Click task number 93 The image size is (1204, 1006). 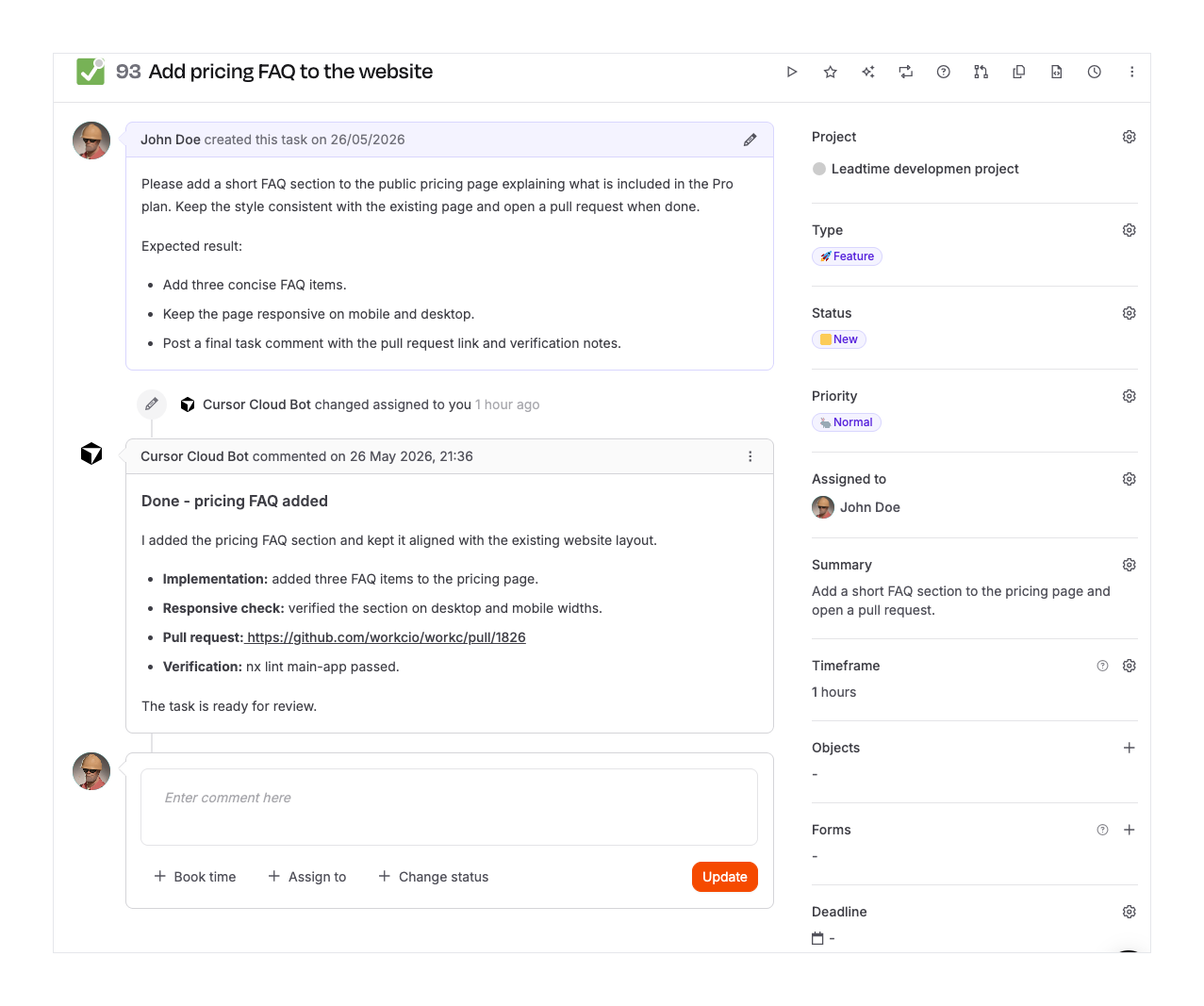click(128, 72)
